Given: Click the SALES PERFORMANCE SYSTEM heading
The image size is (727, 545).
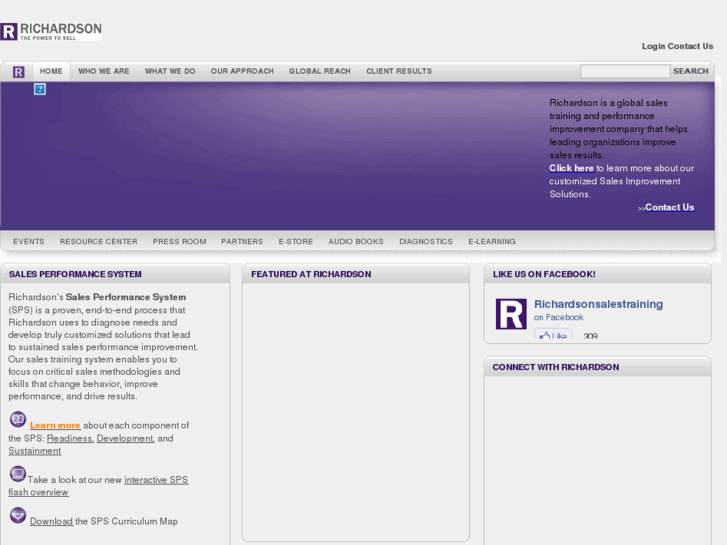Looking at the screenshot, I should (x=75, y=274).
